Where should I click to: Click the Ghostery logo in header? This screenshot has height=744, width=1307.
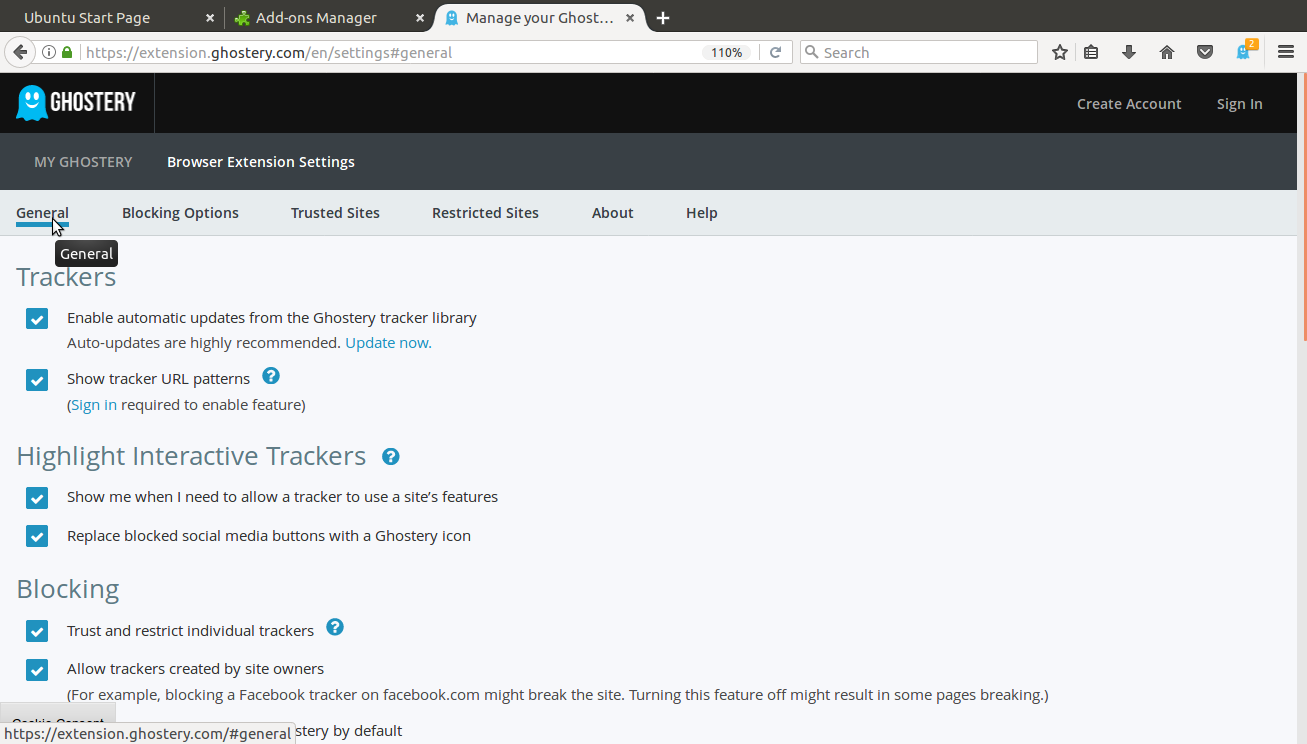point(76,103)
